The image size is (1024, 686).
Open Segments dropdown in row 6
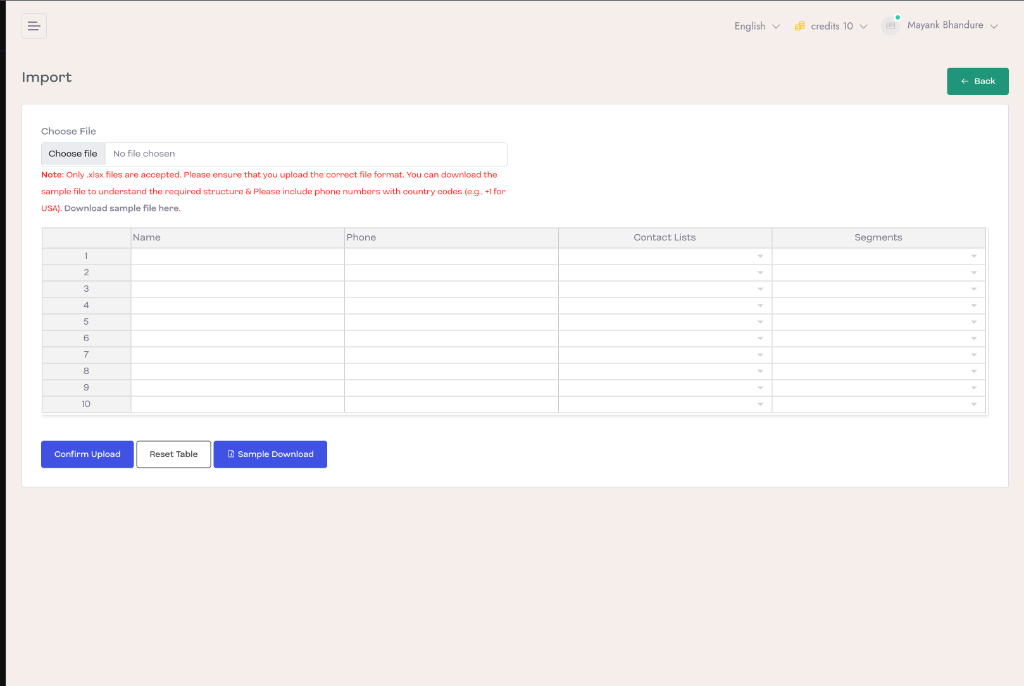pos(974,338)
